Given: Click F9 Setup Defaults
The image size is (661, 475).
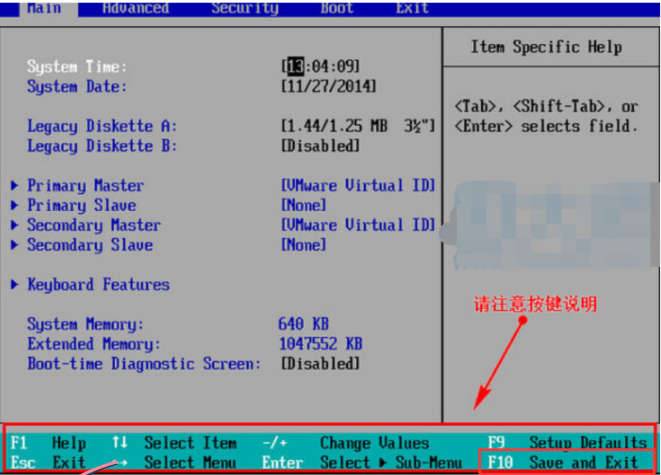Looking at the screenshot, I should pyautogui.click(x=567, y=443).
